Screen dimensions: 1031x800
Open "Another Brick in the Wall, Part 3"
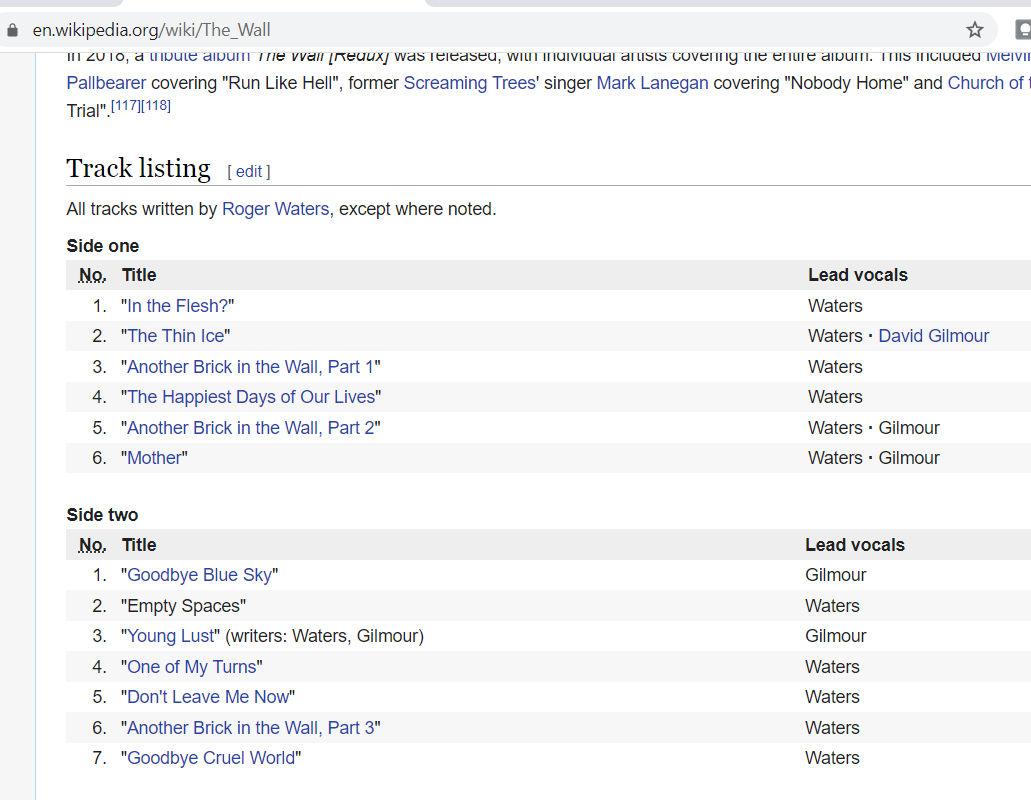point(251,728)
